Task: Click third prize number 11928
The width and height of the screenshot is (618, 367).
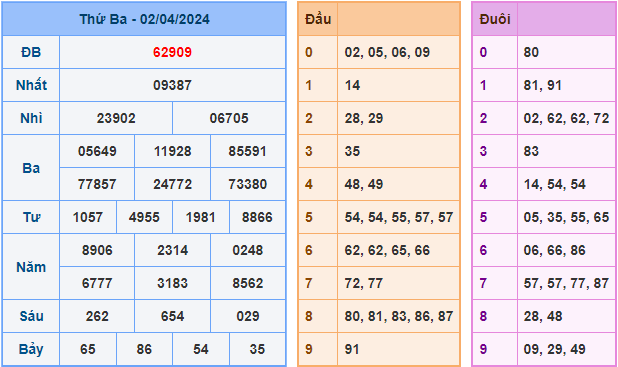Action: (x=172, y=151)
